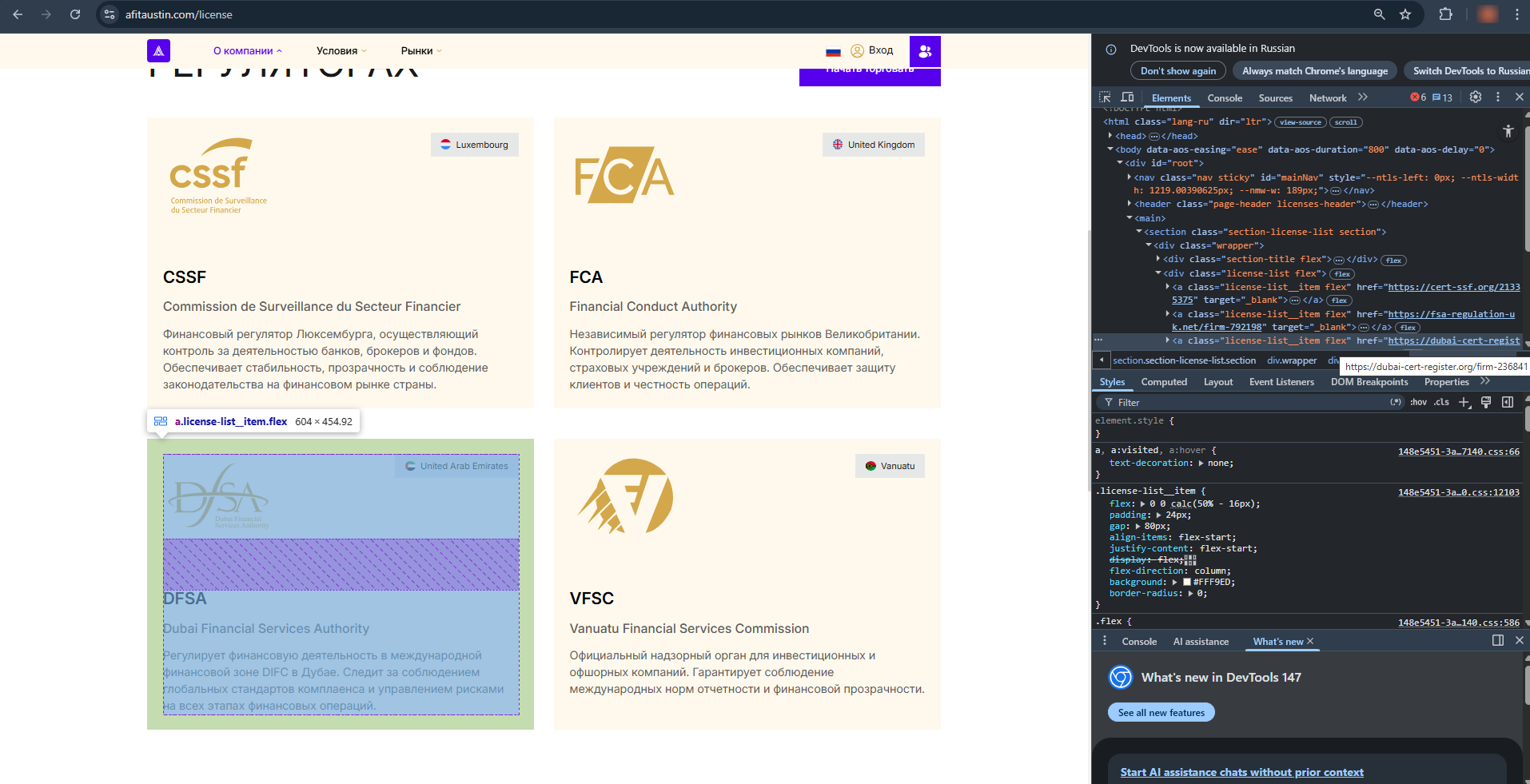Viewport: 1530px width, 784px height.
Task: Toggle the device toolbar icon
Action: [1127, 98]
